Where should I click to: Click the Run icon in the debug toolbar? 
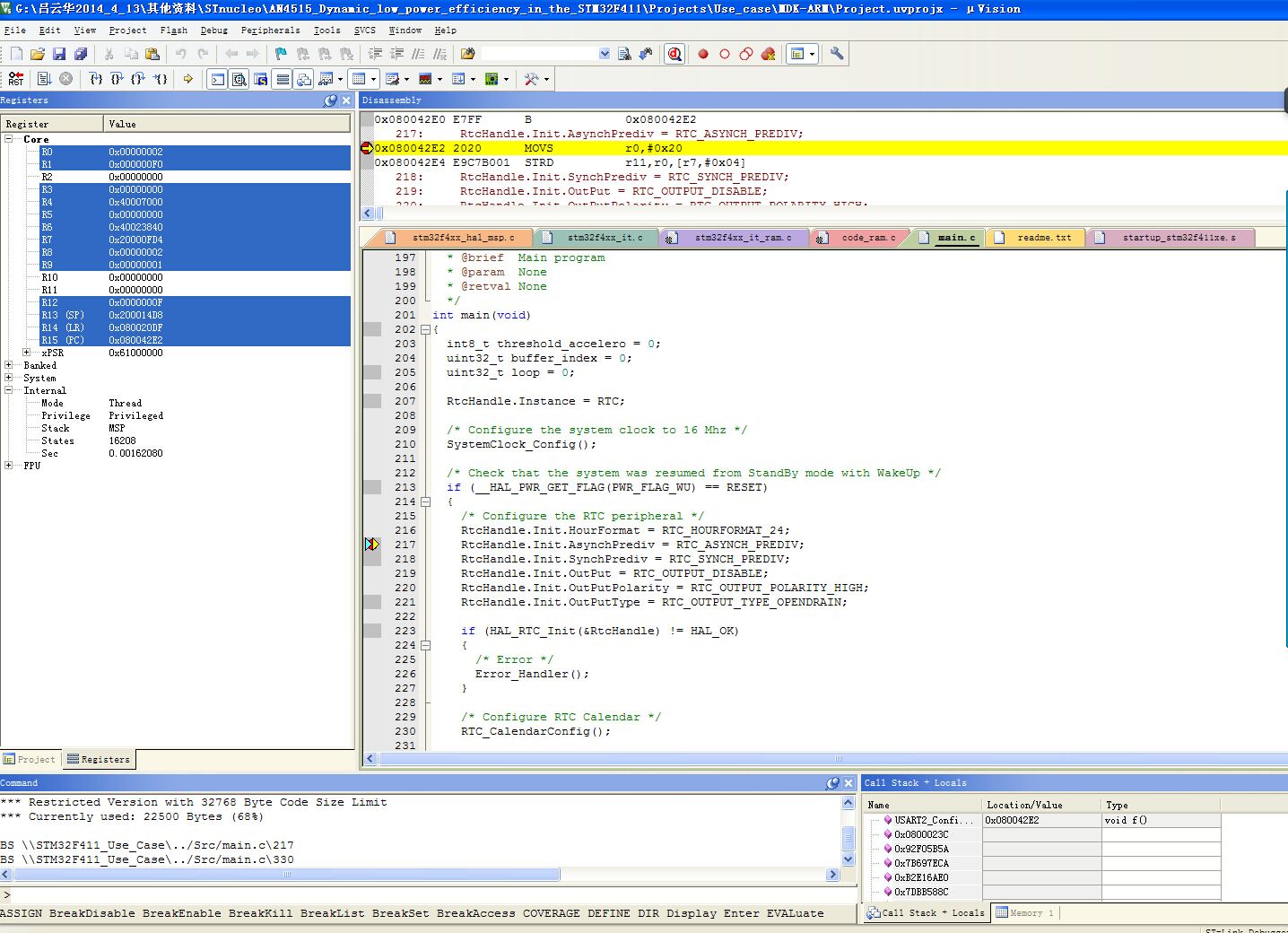pyautogui.click(x=44, y=79)
